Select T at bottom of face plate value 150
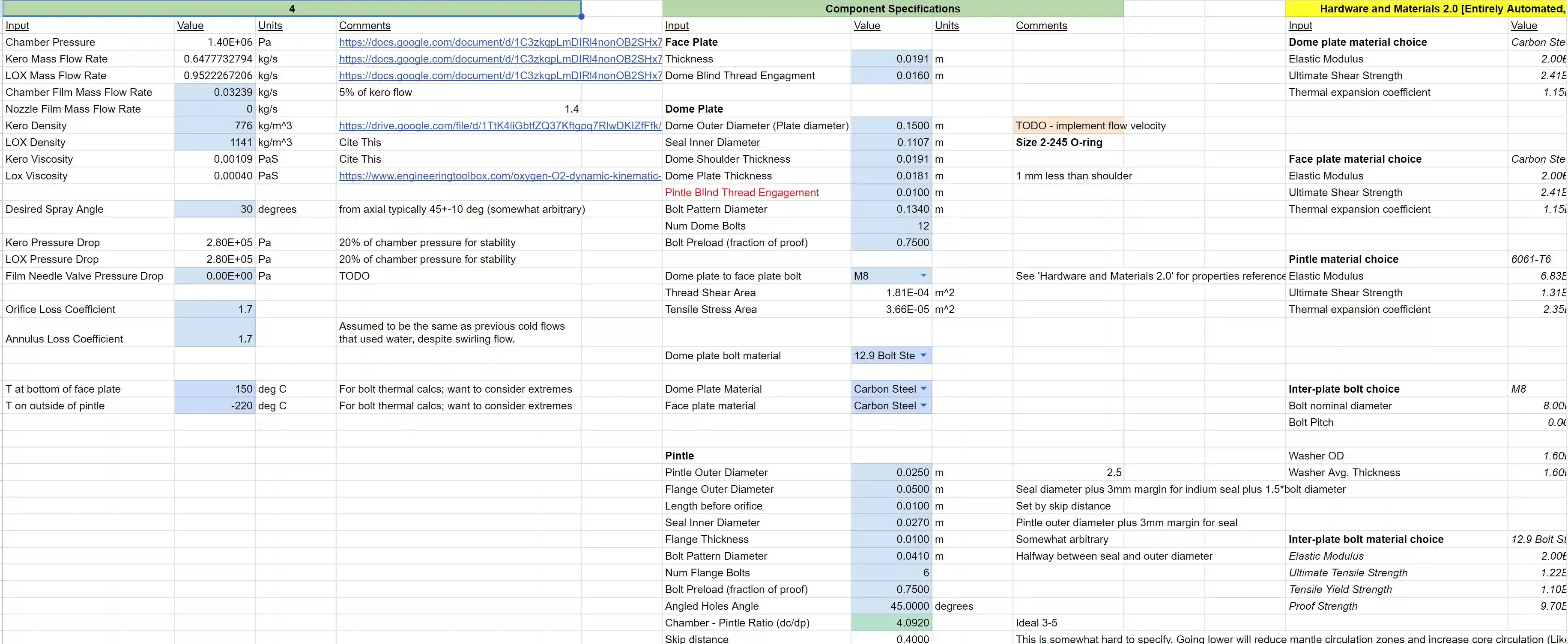Image resolution: width=1568 pixels, height=644 pixels. point(215,389)
